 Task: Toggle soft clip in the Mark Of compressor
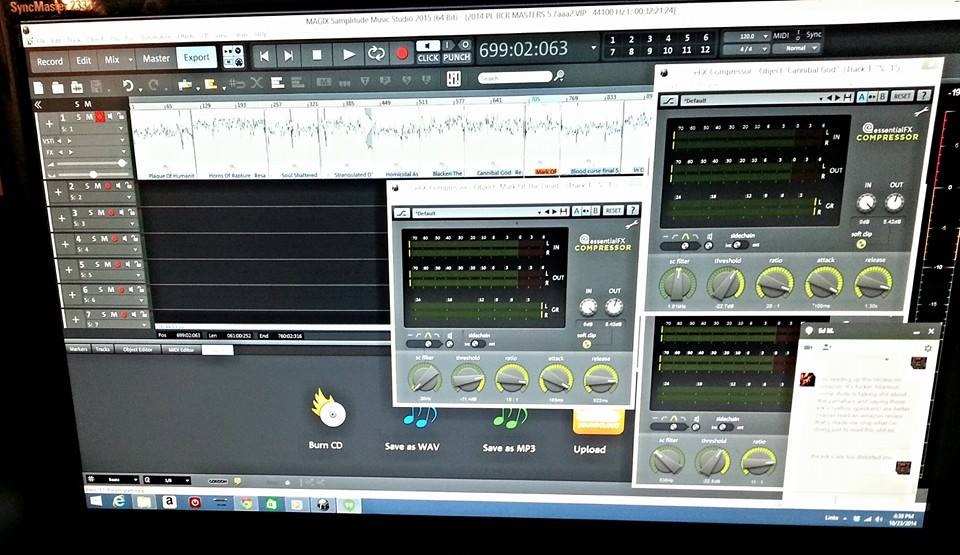tap(587, 344)
